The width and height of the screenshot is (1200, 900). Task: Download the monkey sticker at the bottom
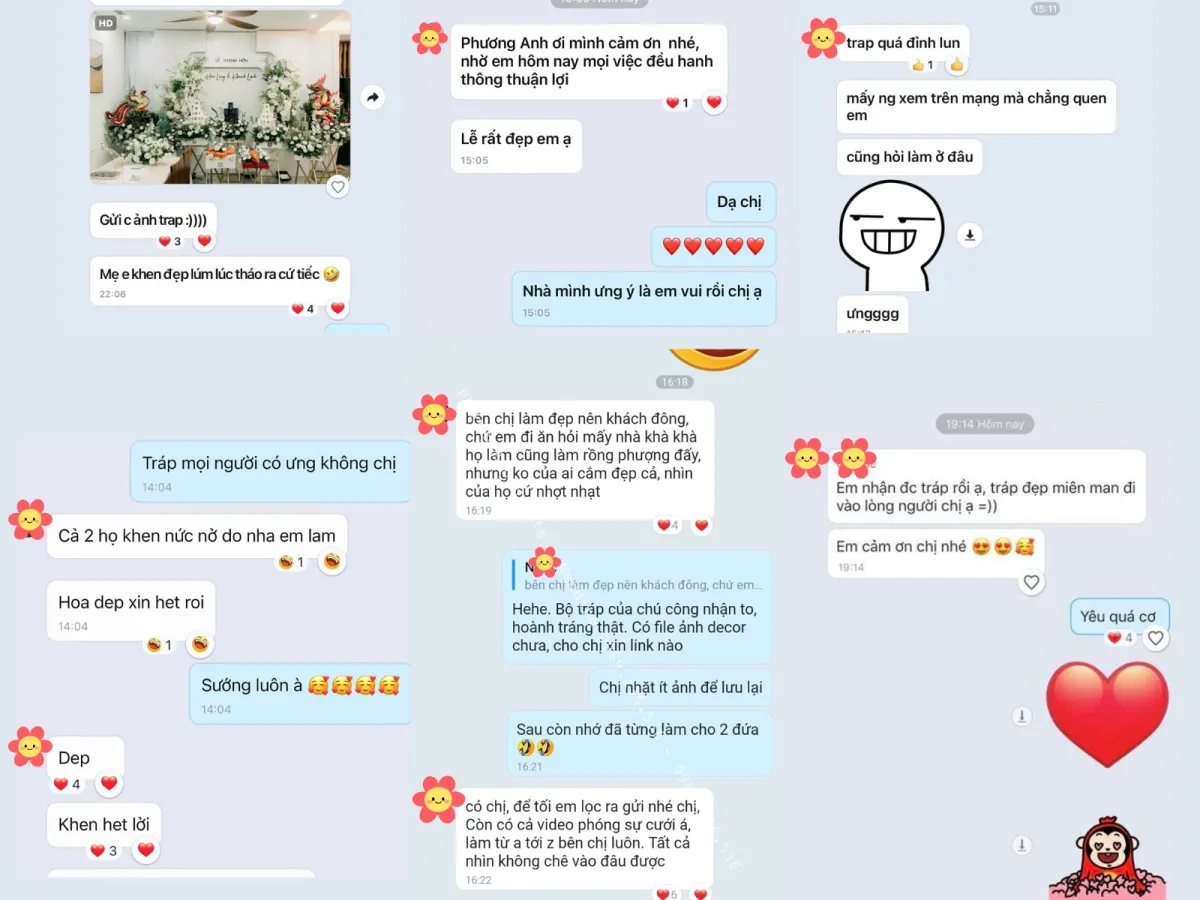point(1021,845)
